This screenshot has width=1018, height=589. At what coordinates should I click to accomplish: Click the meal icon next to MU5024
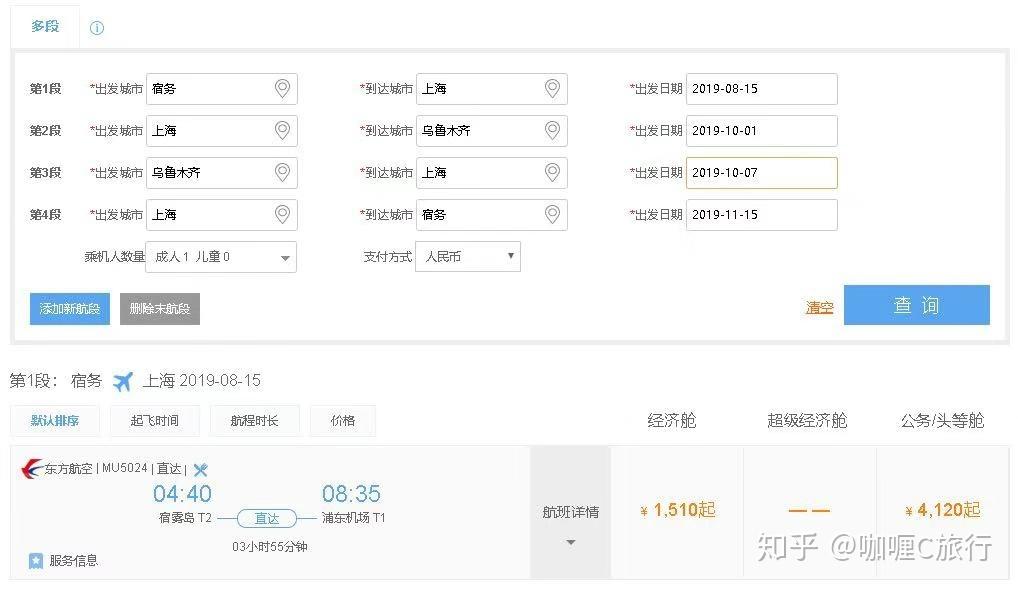(x=201, y=470)
